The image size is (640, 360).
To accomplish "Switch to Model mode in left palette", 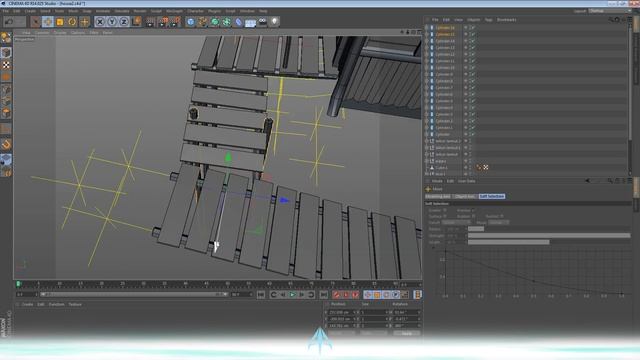I will [6, 52].
